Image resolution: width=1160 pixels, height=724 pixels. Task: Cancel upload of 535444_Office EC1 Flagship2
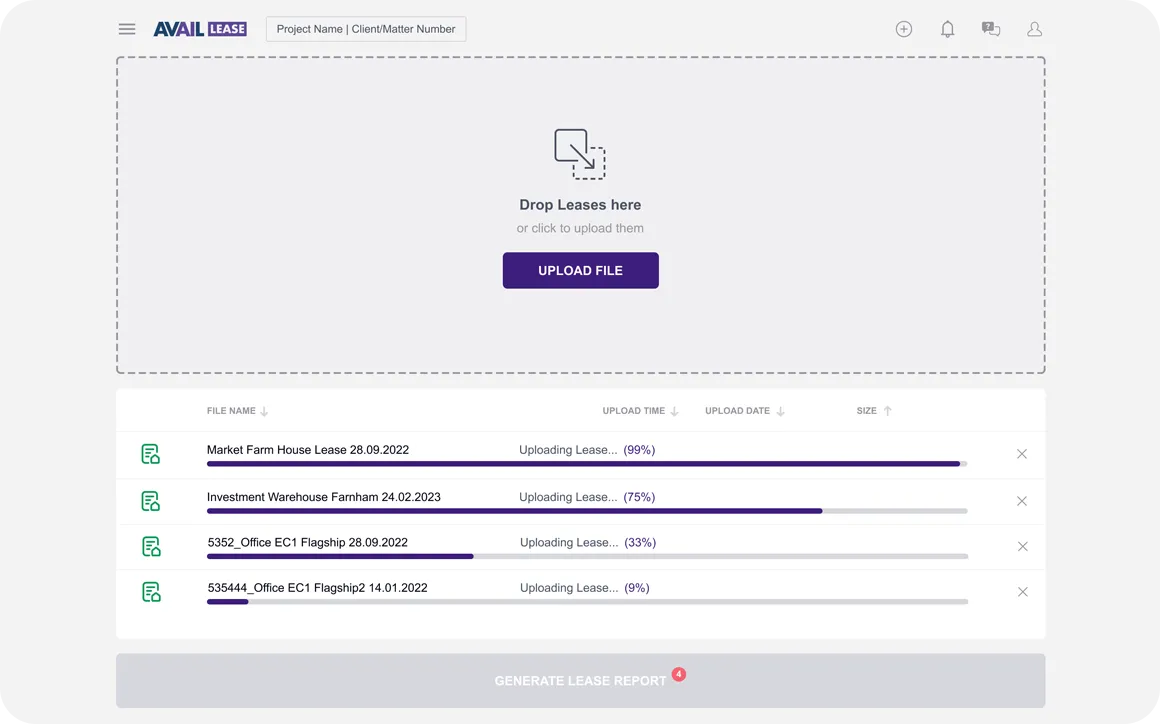(x=1022, y=591)
